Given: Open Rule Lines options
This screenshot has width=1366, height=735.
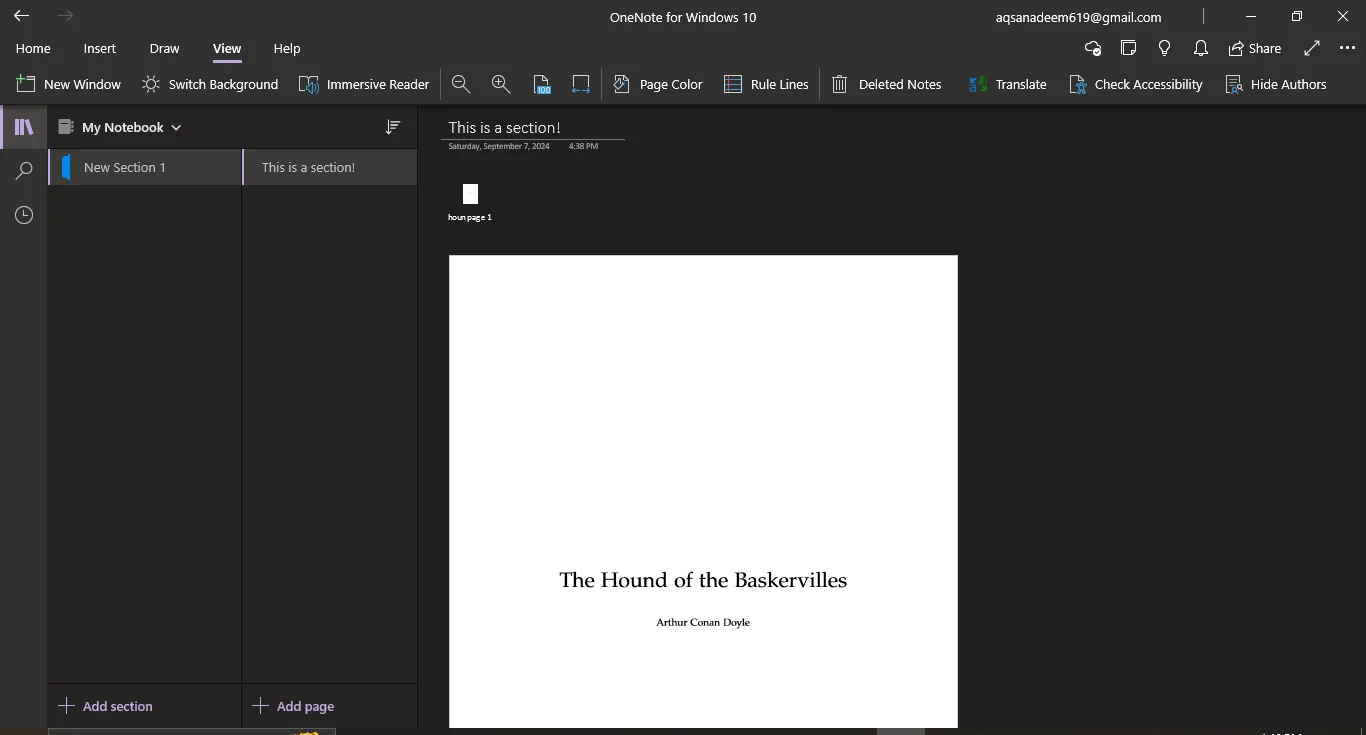Looking at the screenshot, I should [766, 84].
